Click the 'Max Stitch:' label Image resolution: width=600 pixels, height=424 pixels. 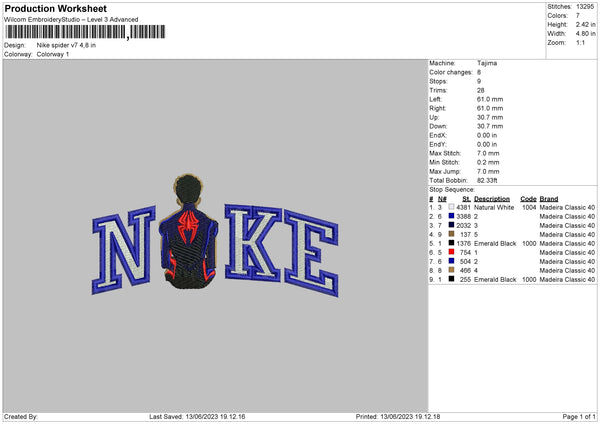[445, 153]
